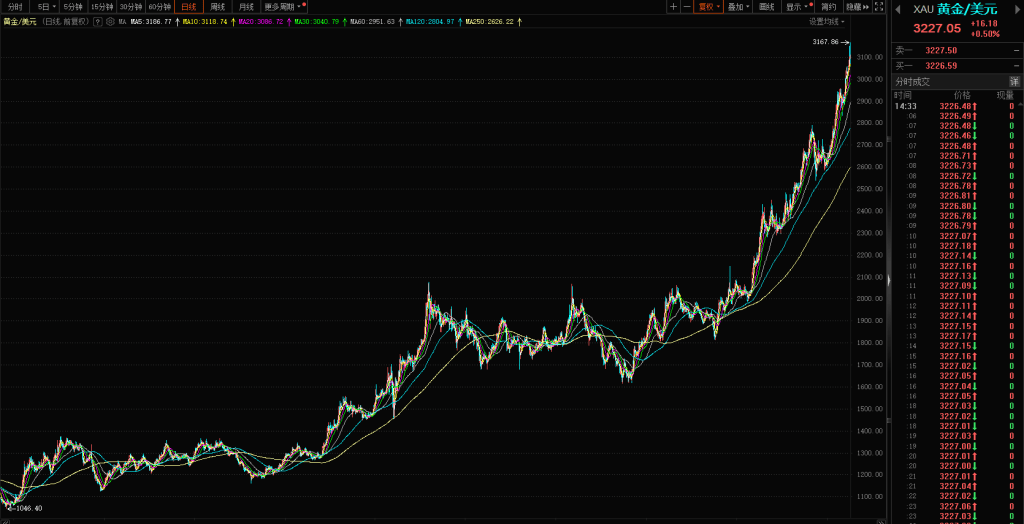This screenshot has height=524, width=1024.
Task: Click the 分时成交 section header
Action: click(x=912, y=82)
